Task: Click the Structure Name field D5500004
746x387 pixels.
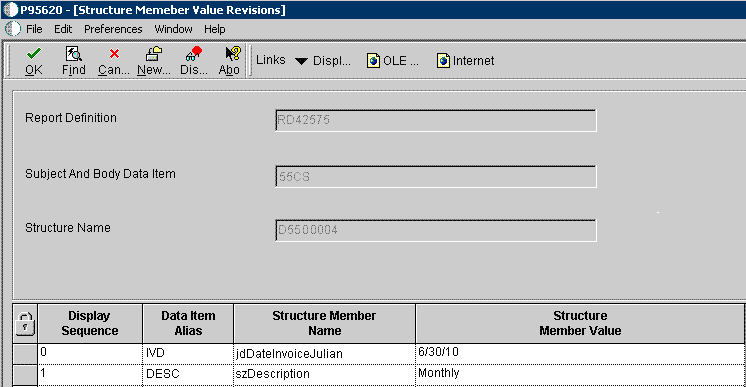Action: [436, 230]
